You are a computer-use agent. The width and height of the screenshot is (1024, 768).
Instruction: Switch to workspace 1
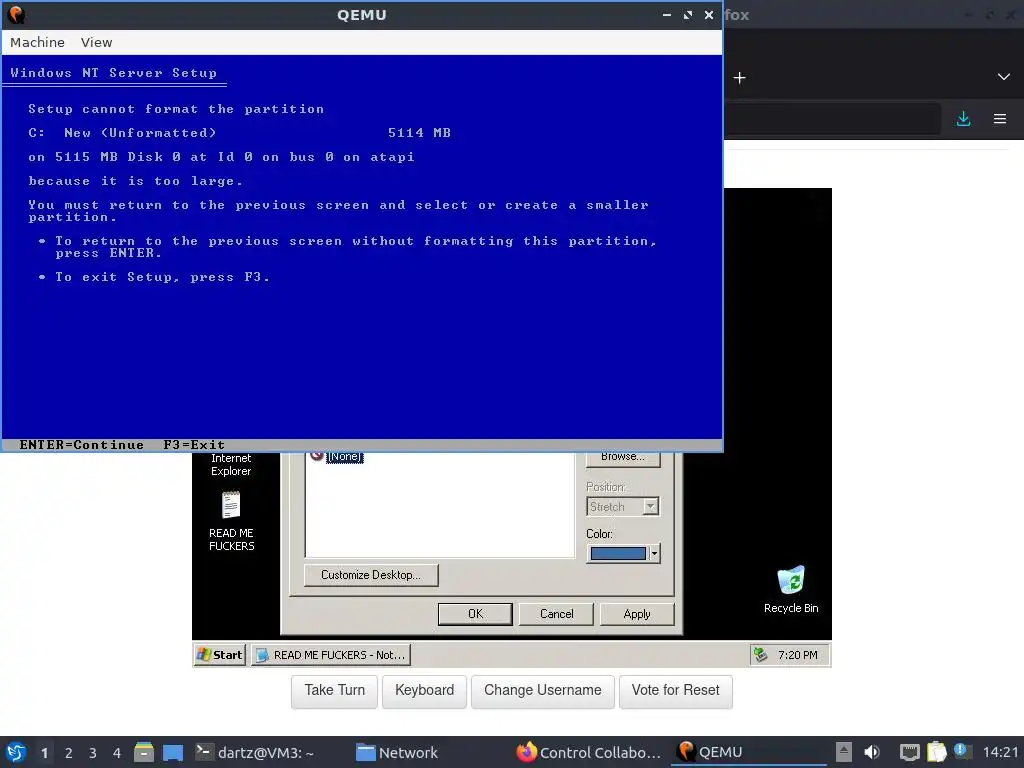pyautogui.click(x=44, y=753)
